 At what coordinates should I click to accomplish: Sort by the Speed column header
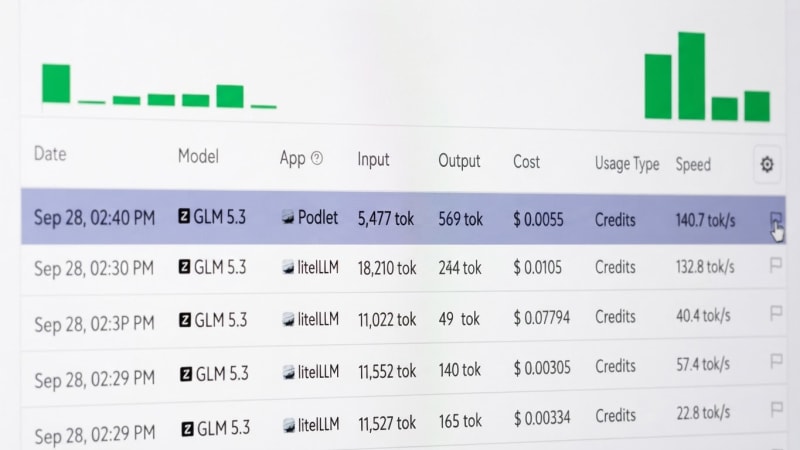pyautogui.click(x=693, y=164)
